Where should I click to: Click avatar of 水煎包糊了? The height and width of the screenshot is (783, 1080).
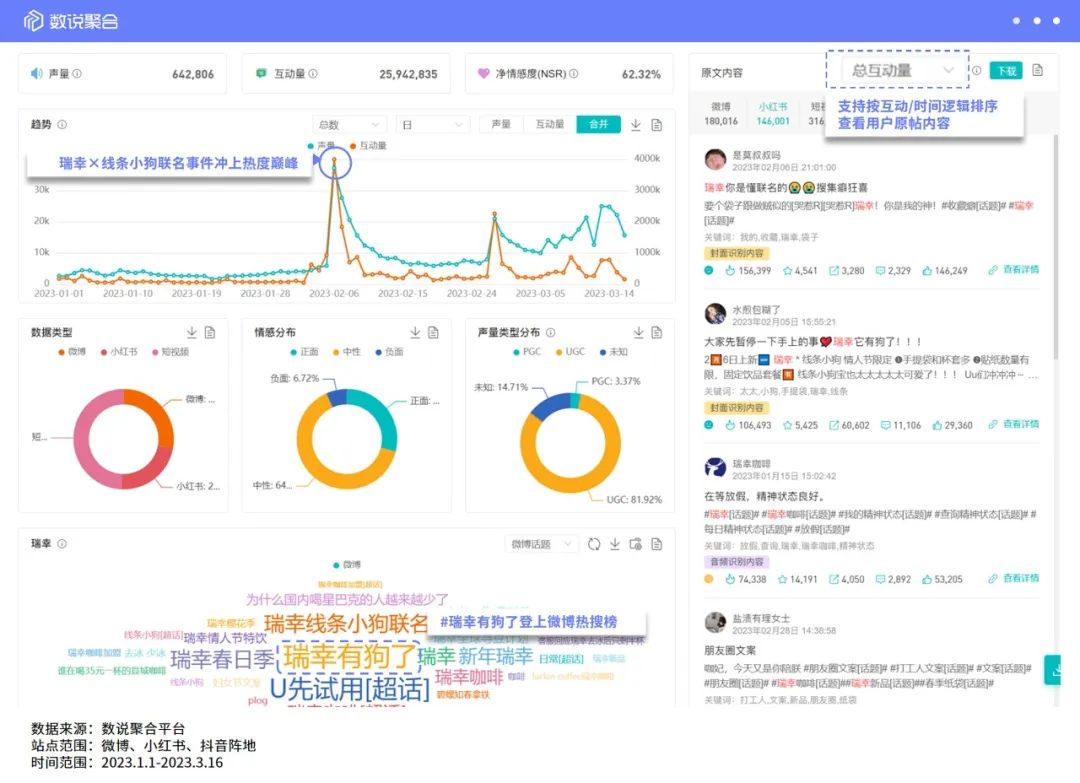[x=716, y=314]
